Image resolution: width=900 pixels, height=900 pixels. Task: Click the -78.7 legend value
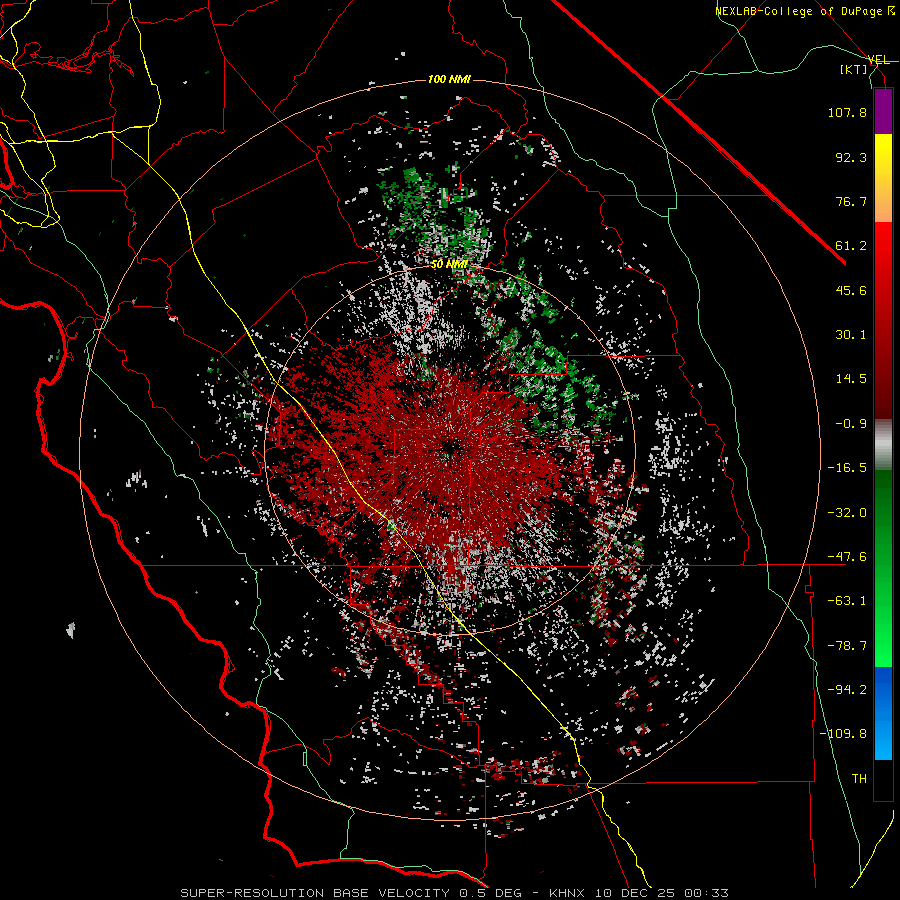847,646
